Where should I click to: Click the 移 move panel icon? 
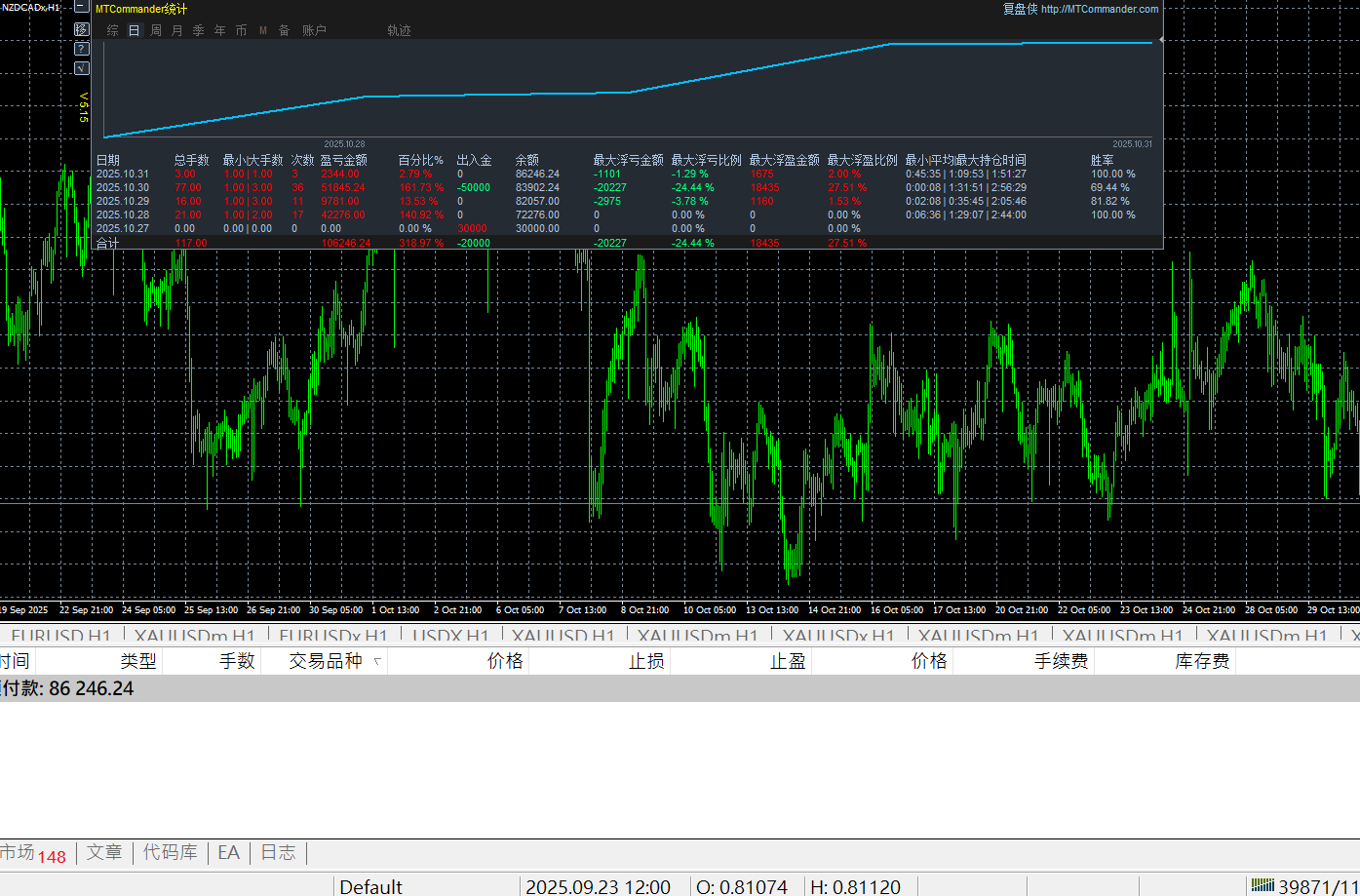click(x=82, y=29)
